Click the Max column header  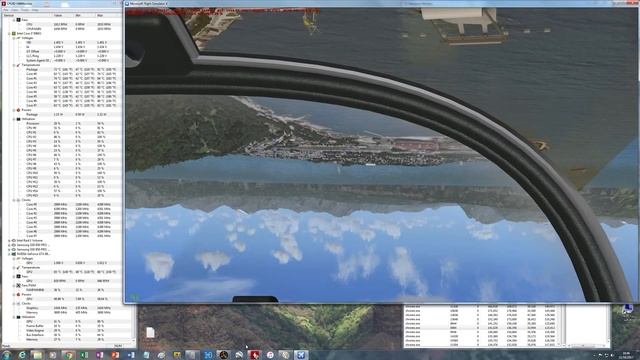pyautogui.click(x=108, y=15)
